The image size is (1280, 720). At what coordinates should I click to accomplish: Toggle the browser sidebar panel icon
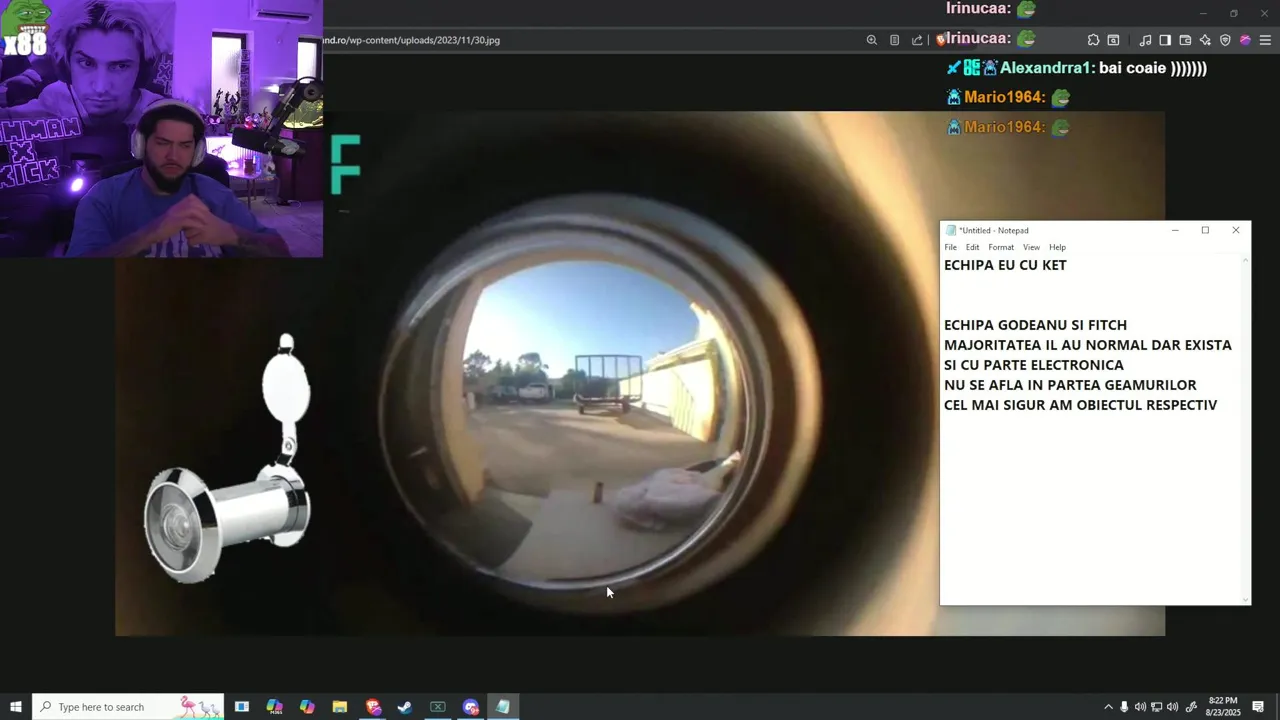coord(1165,40)
